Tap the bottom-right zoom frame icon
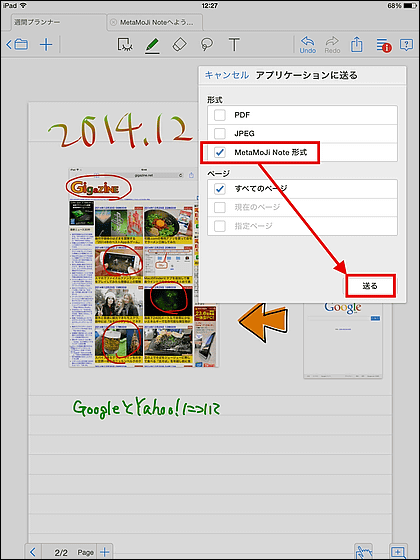420x560 pixels. tap(399, 552)
